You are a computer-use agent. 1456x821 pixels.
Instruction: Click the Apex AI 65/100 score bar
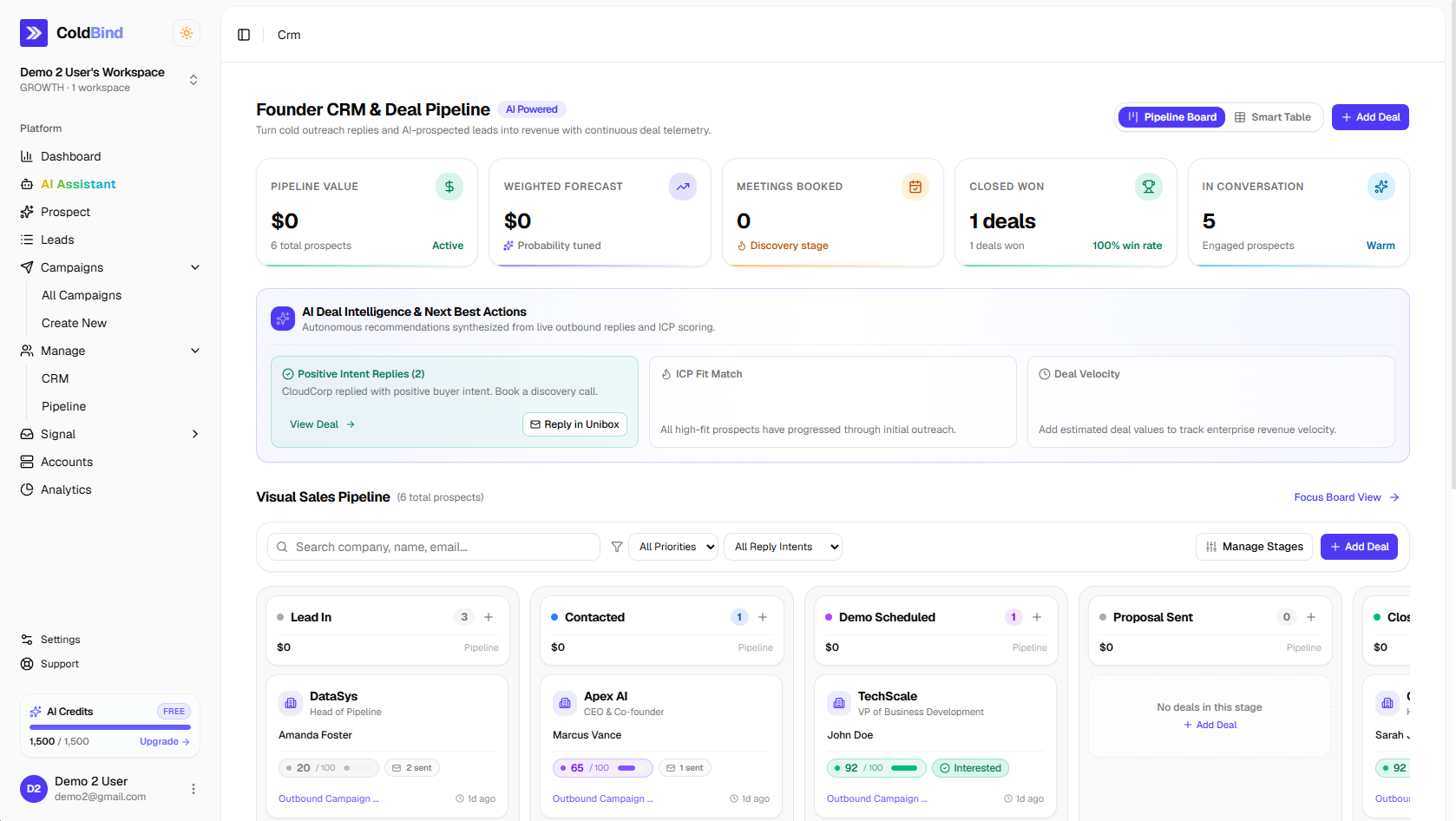603,768
